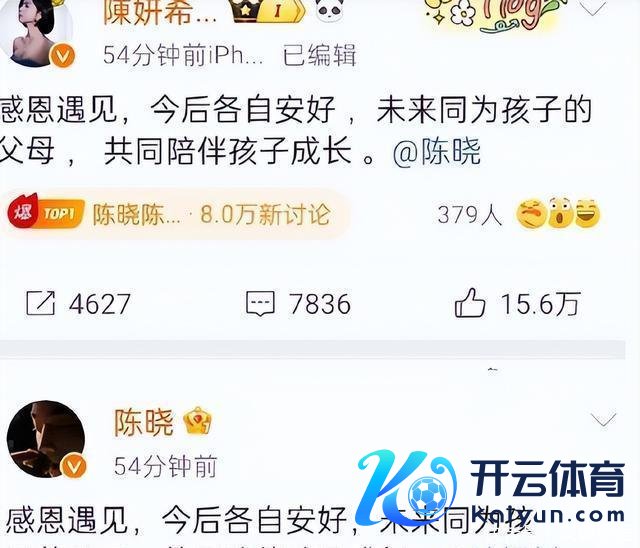Tap the repost icon beside 4627
Image resolution: width=640 pixels, height=548 pixels.
tap(40, 303)
